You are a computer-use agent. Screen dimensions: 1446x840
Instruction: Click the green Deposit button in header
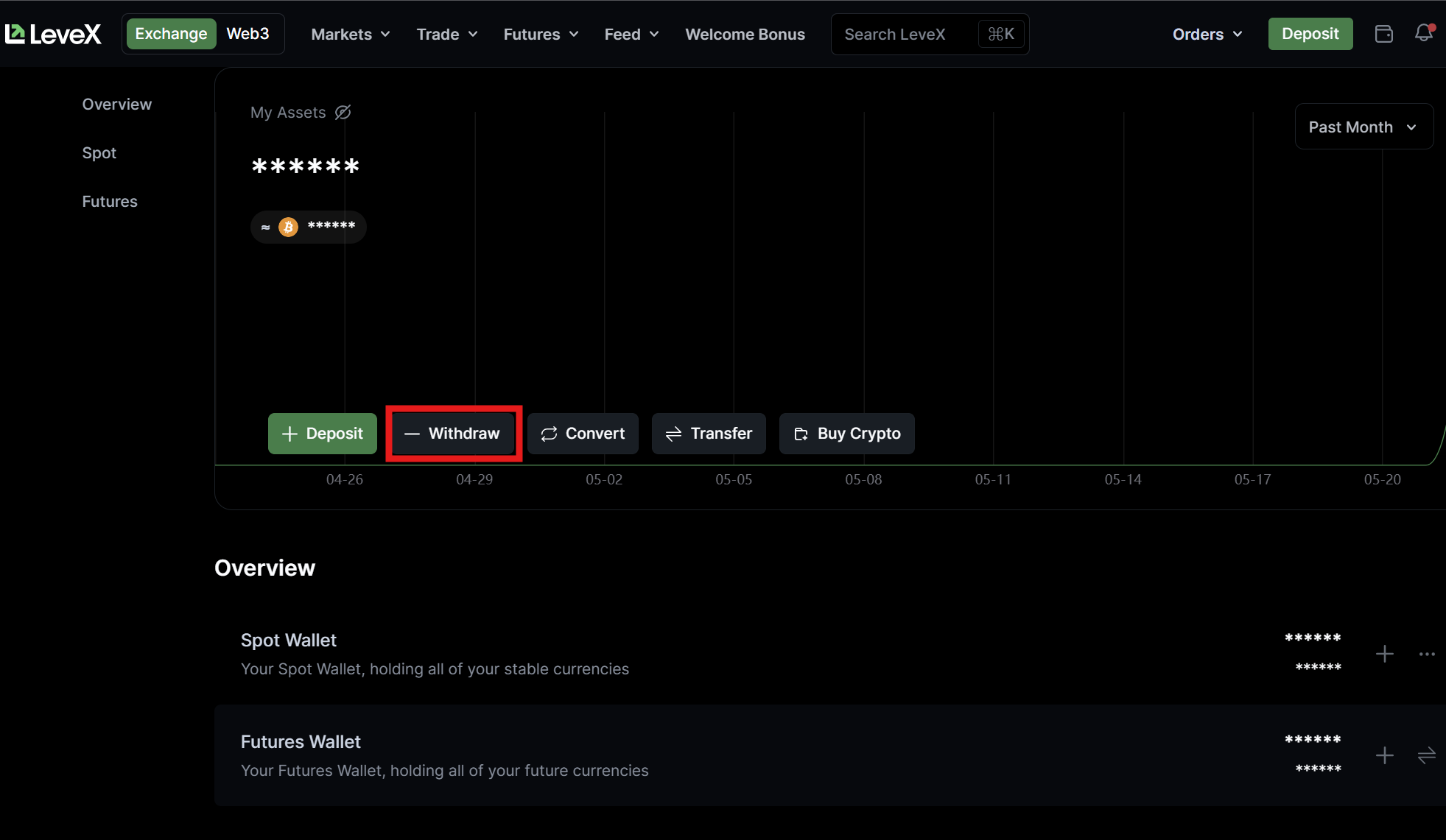1310,34
